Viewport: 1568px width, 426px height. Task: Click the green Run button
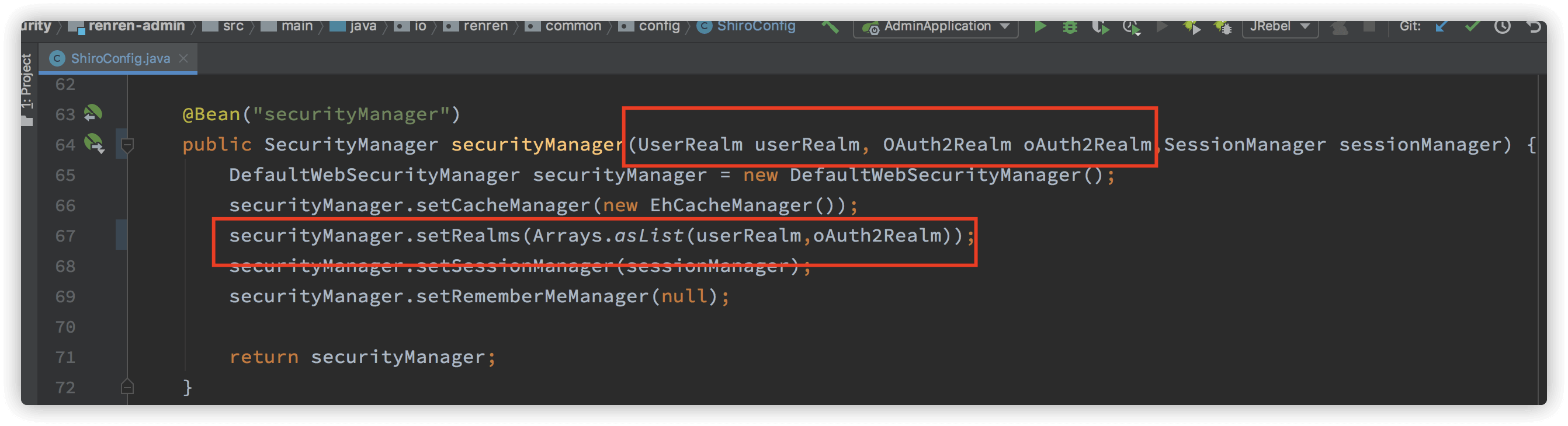point(1040,27)
